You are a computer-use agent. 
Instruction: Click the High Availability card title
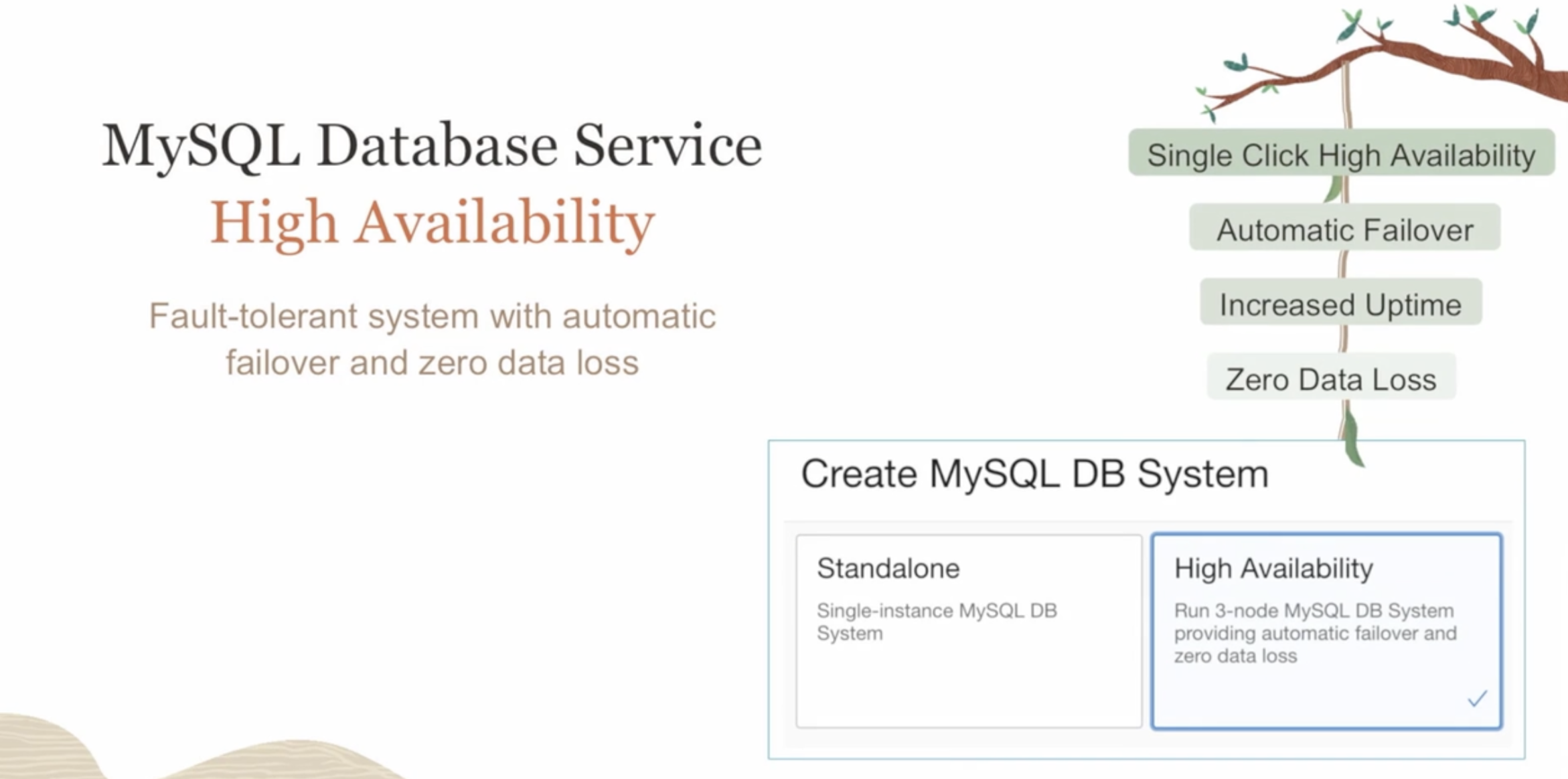[x=1273, y=568]
